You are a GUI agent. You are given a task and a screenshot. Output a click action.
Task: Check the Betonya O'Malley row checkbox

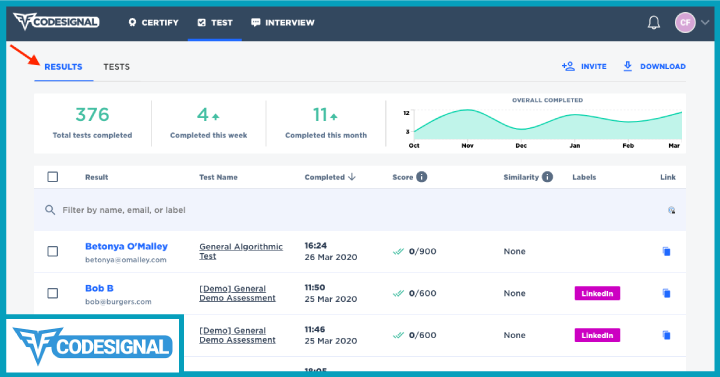[x=53, y=251]
